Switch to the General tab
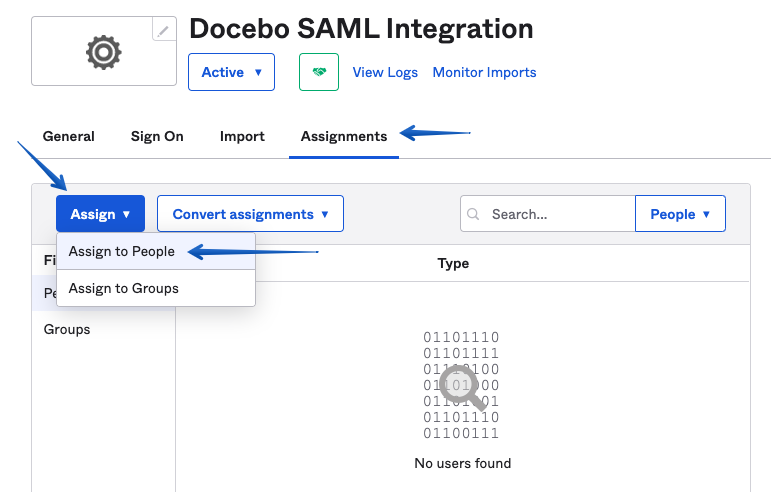Image resolution: width=771 pixels, height=492 pixels. (x=68, y=136)
